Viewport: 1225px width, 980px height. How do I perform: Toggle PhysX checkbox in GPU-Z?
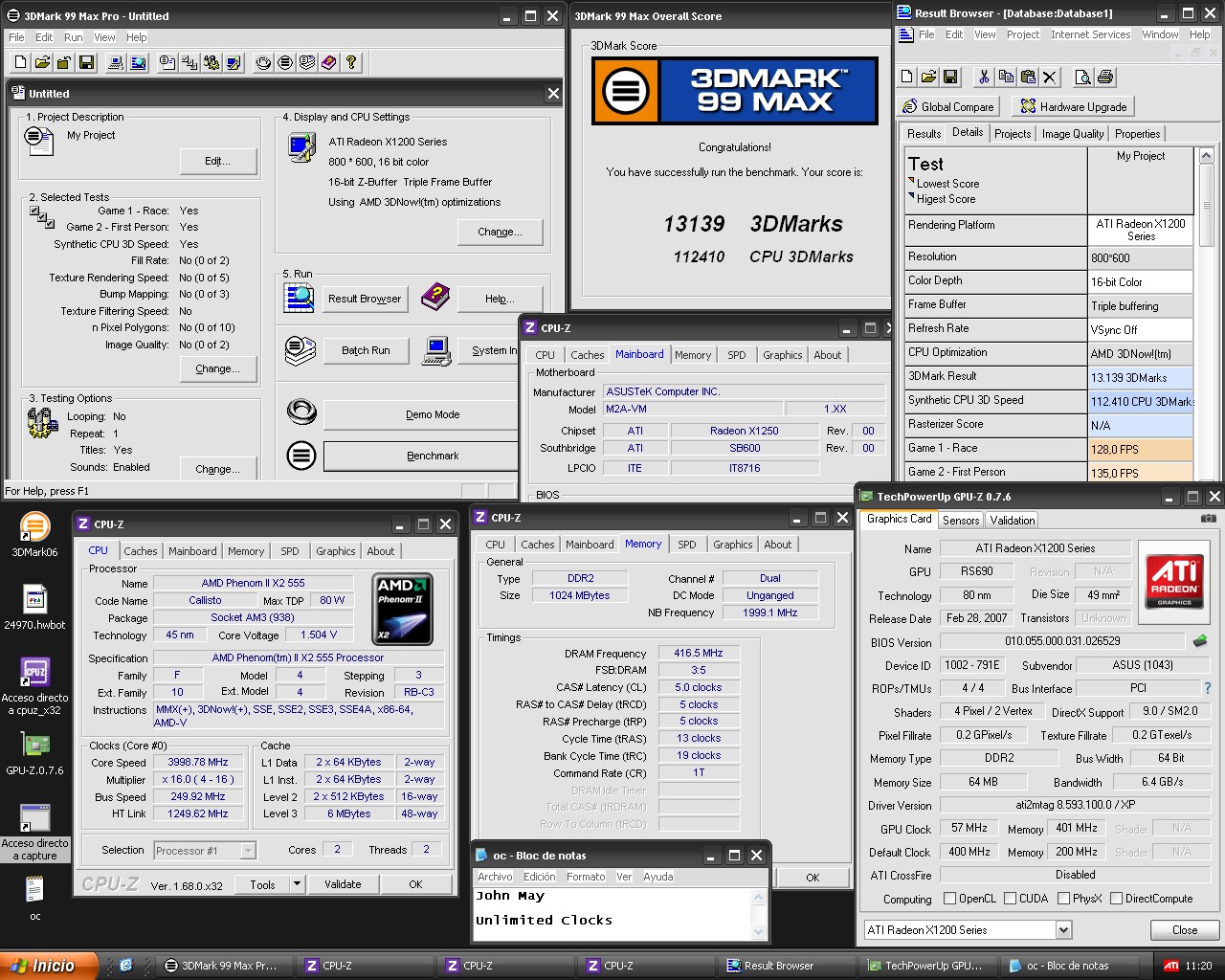[1063, 899]
